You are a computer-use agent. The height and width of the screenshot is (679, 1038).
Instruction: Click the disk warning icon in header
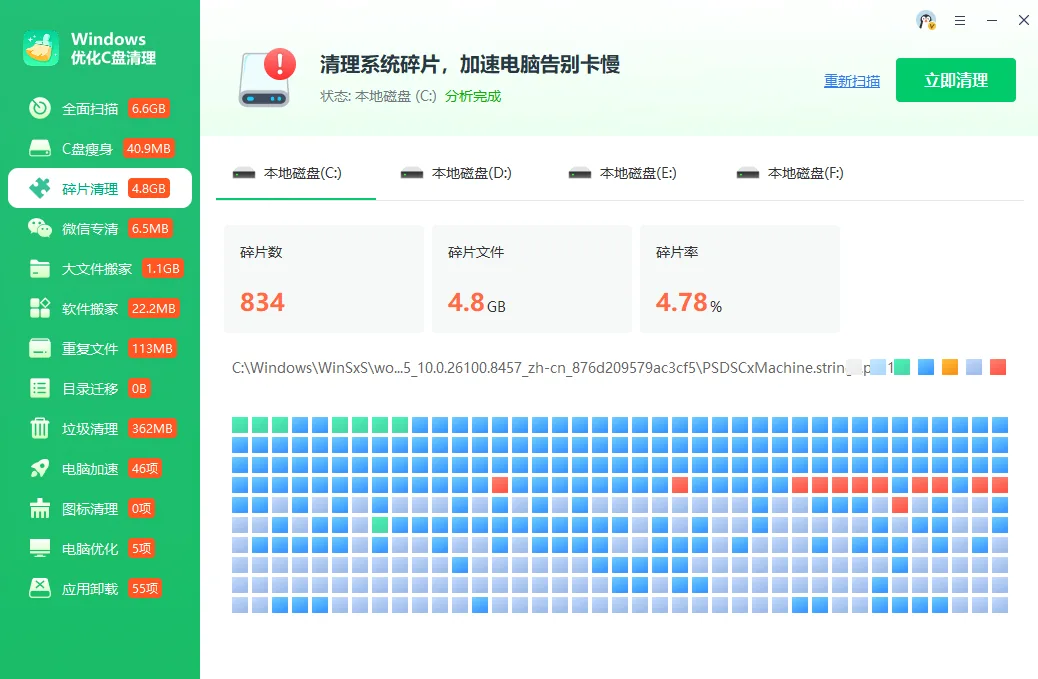[x=267, y=78]
